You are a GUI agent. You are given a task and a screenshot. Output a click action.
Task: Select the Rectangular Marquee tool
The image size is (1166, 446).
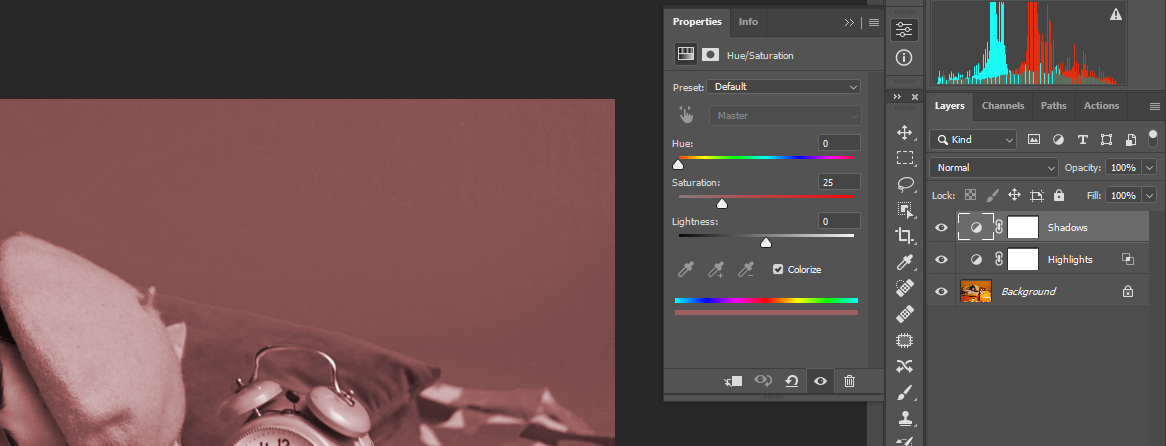click(x=904, y=158)
